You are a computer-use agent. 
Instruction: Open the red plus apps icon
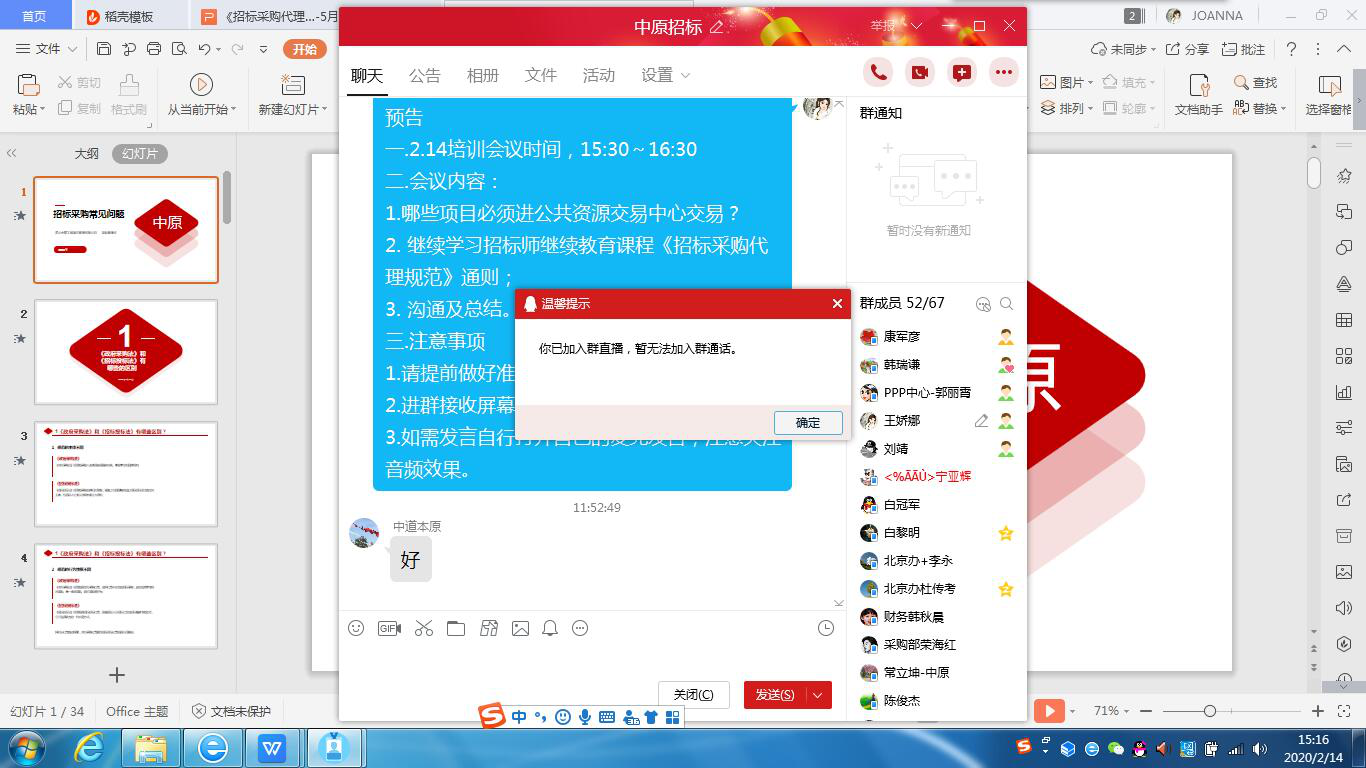pyautogui.click(x=961, y=72)
